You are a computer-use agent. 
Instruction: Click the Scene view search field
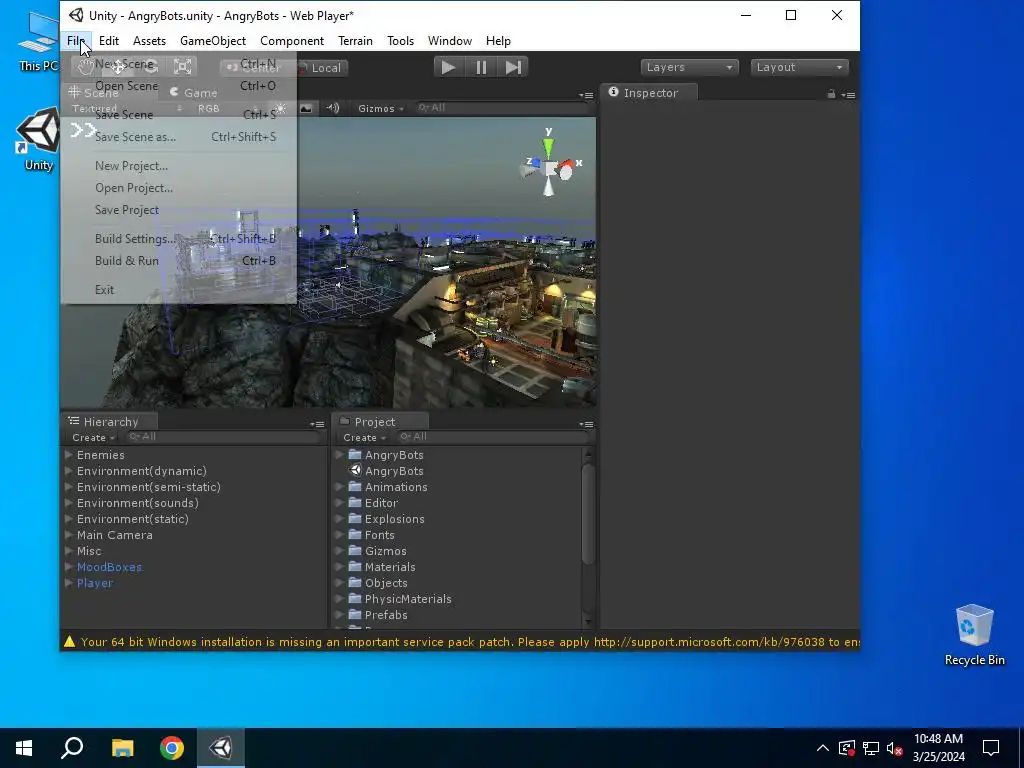click(x=503, y=108)
